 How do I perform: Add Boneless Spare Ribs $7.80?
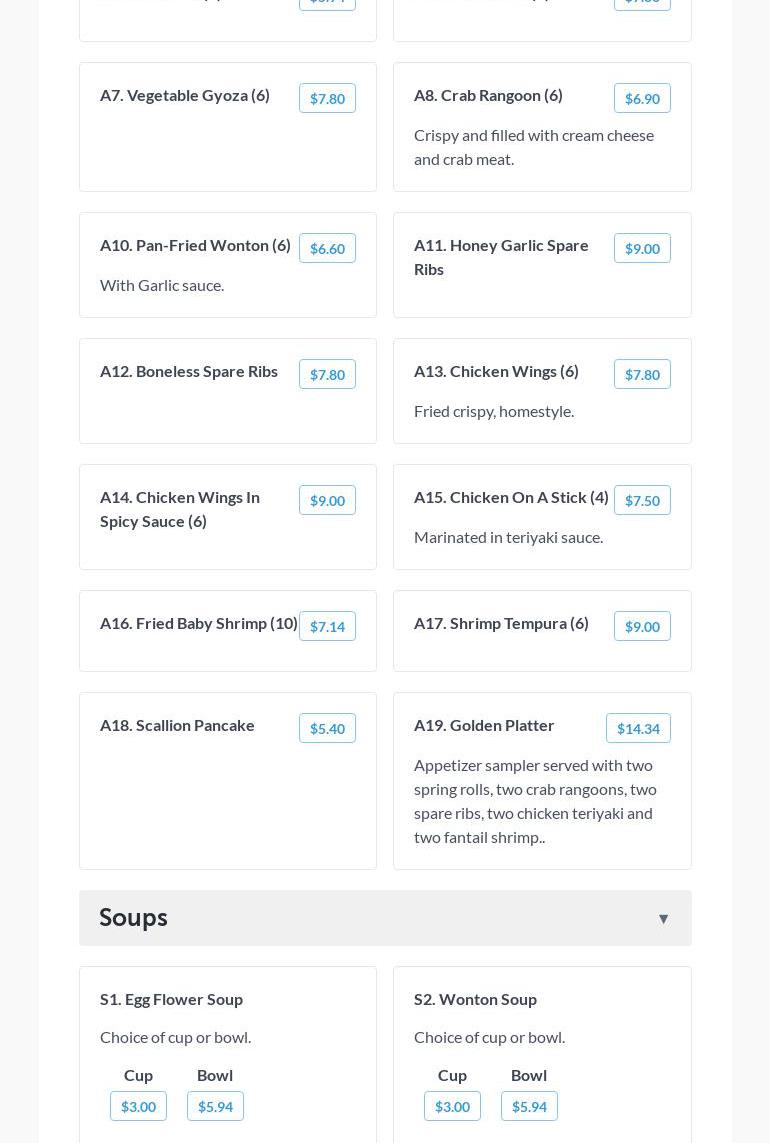pos(327,374)
